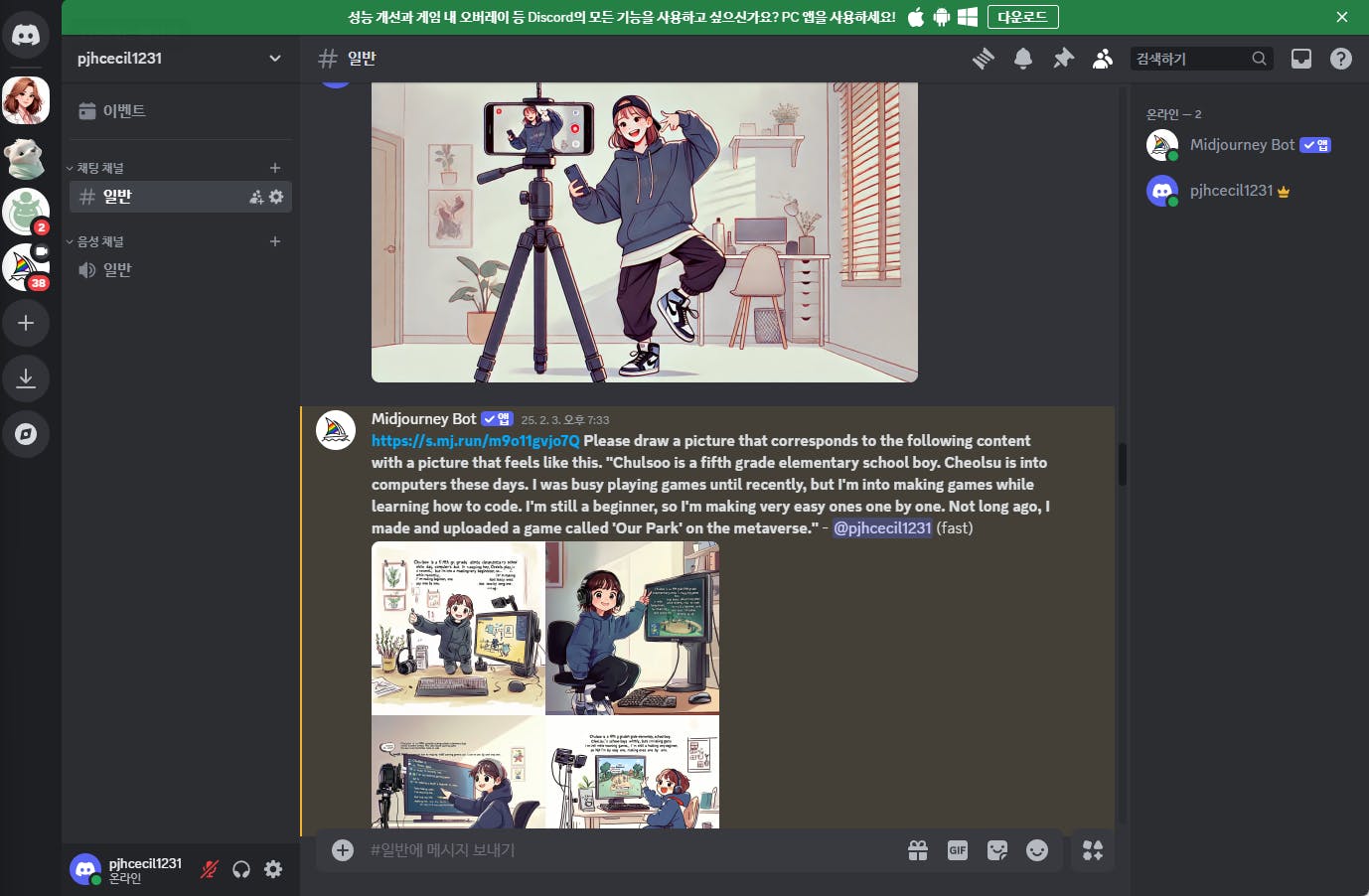Invite members to 일반 channel icon

click(256, 197)
